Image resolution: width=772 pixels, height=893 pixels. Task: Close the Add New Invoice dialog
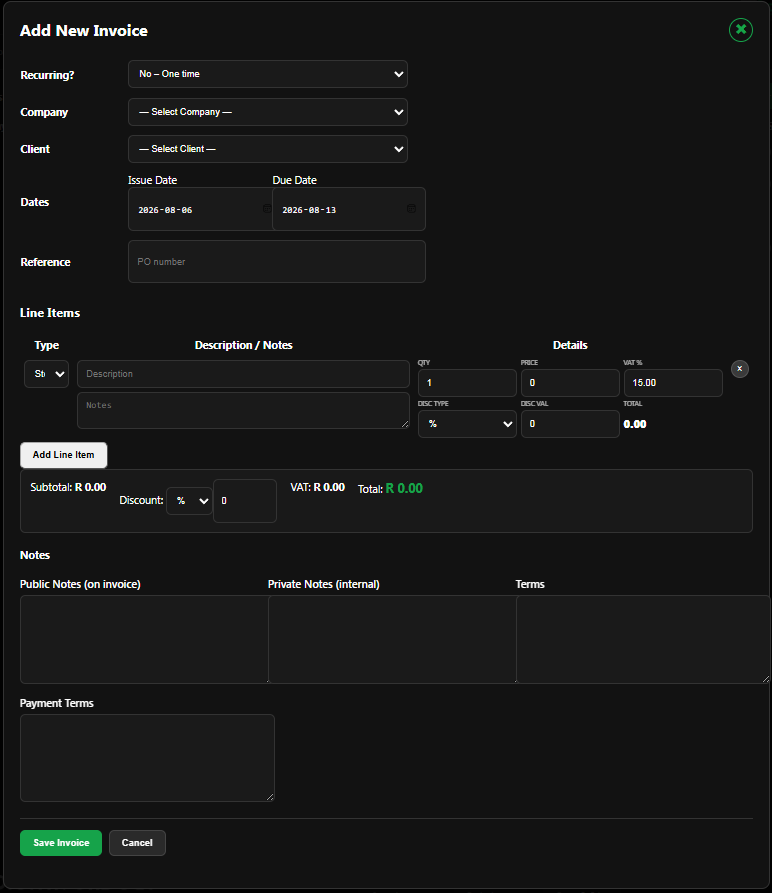741,30
